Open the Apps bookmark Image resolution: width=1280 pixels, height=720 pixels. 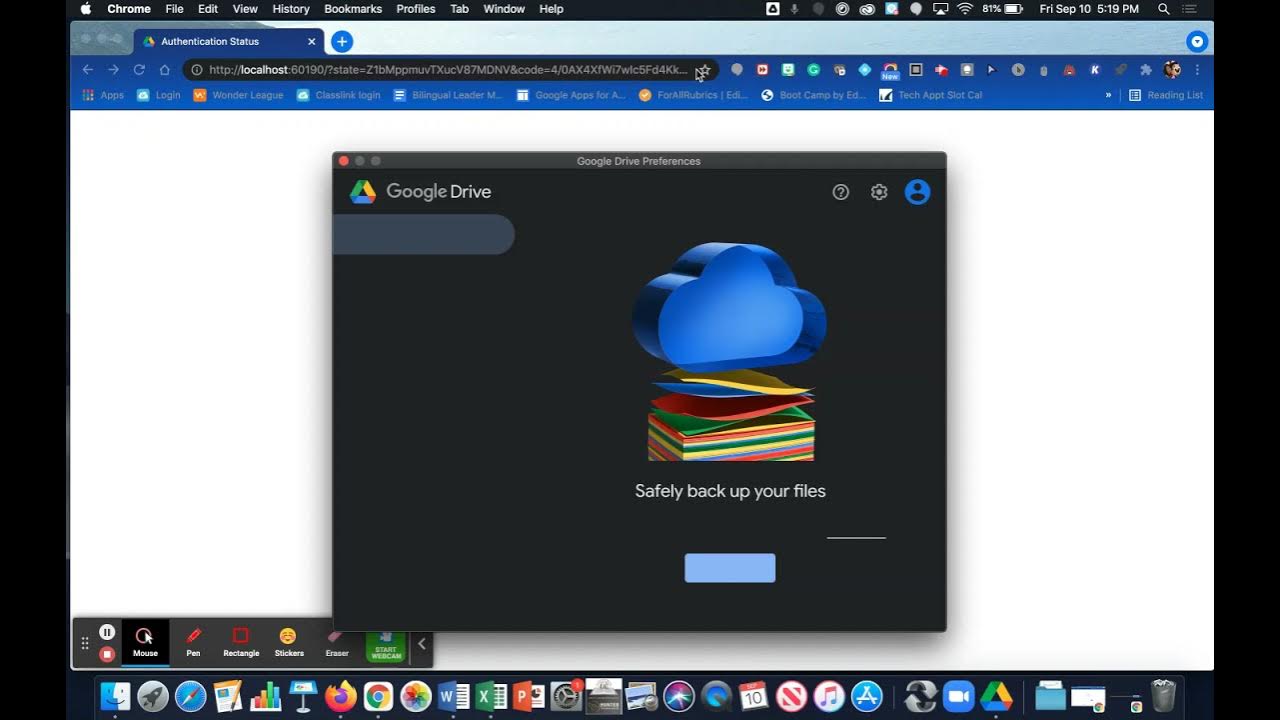103,95
